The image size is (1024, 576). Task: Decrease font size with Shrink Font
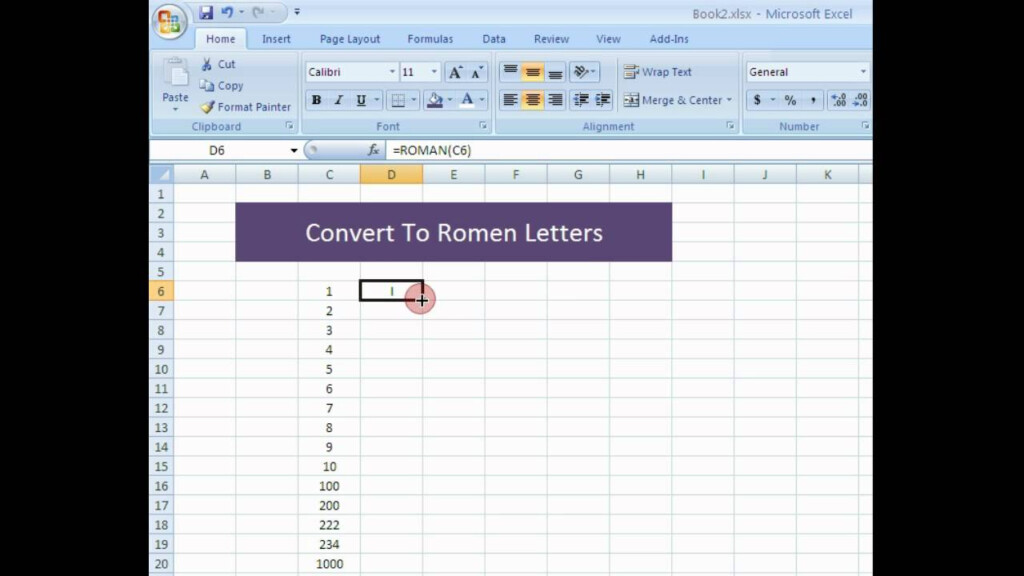tap(477, 72)
